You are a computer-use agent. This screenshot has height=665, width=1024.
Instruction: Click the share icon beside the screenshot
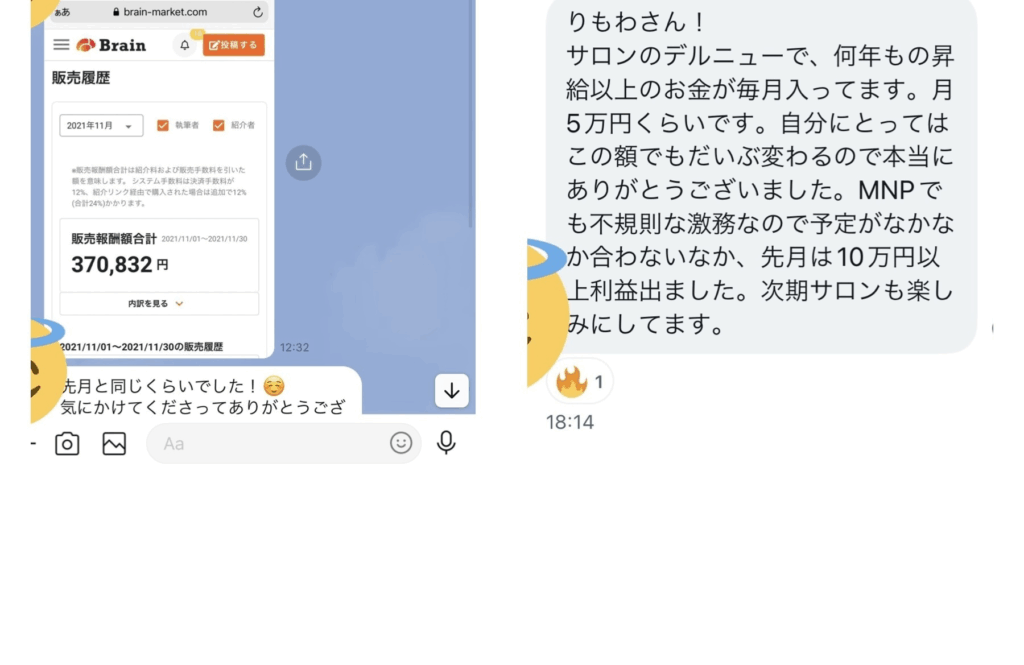303,163
